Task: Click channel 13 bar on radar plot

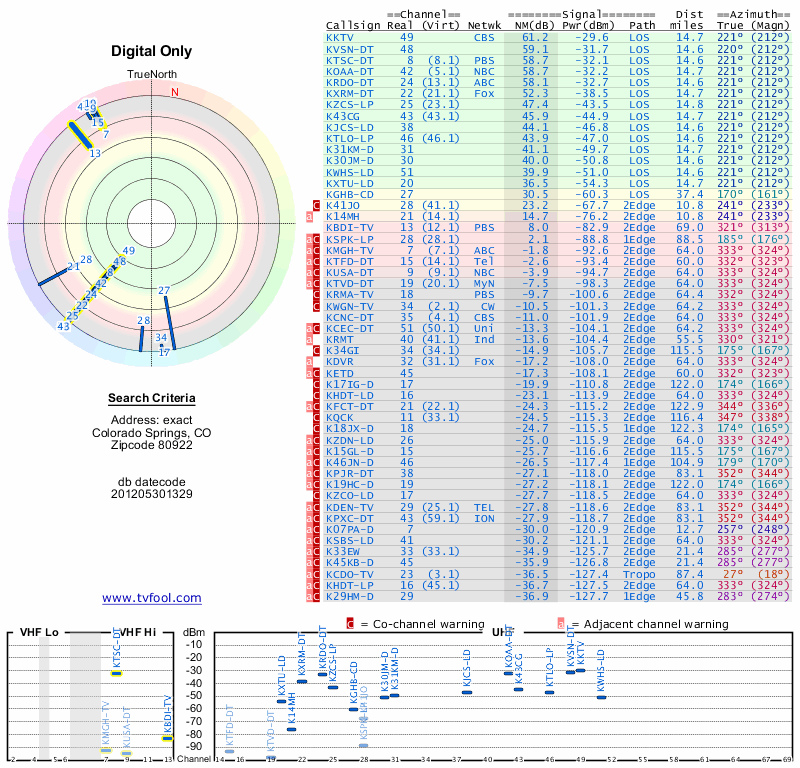Action: click(81, 135)
